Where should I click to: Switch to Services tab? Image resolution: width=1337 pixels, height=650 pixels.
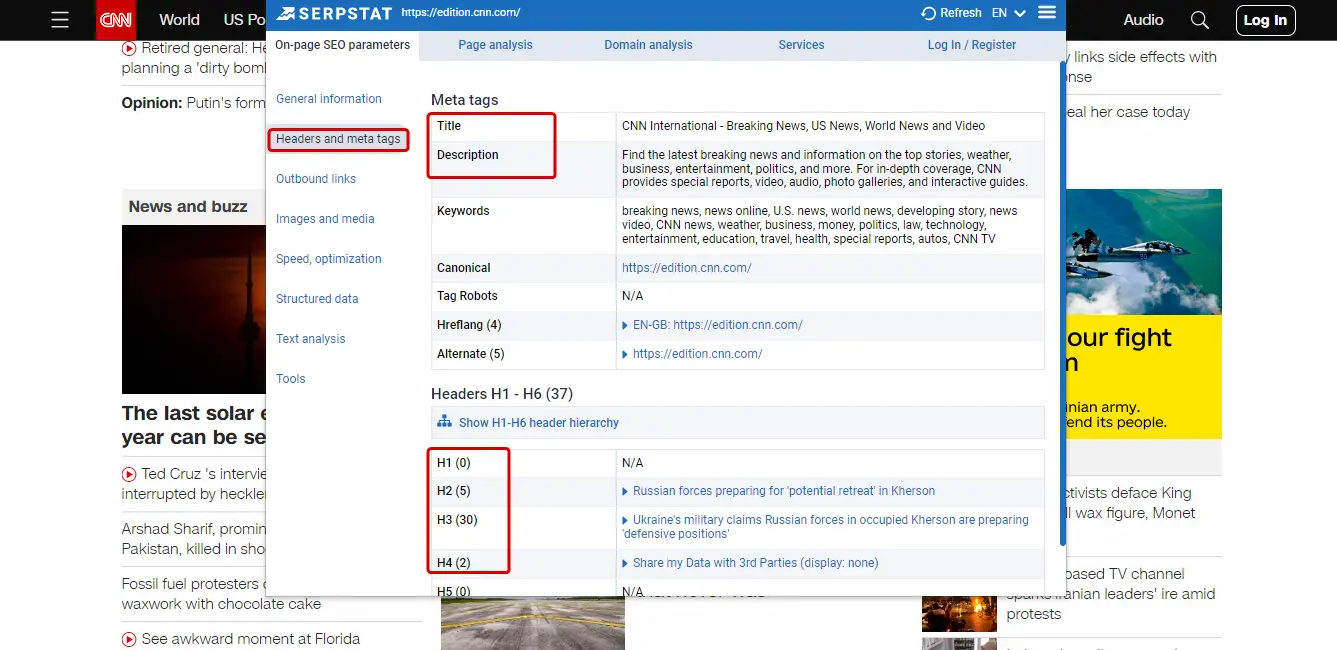click(801, 45)
